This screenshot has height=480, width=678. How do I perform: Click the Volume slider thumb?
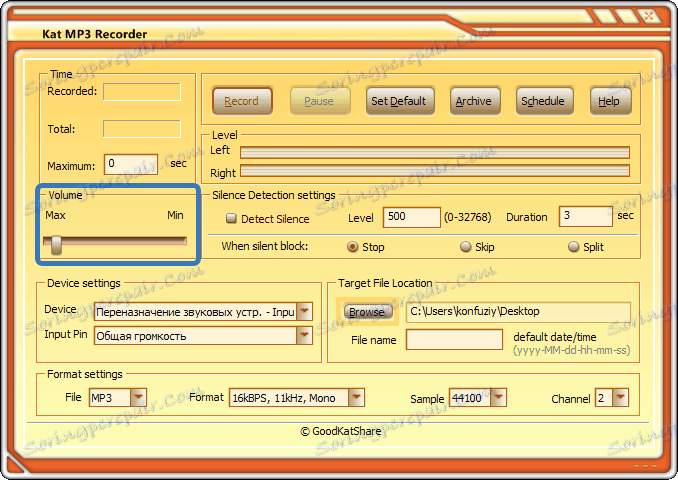pos(56,245)
